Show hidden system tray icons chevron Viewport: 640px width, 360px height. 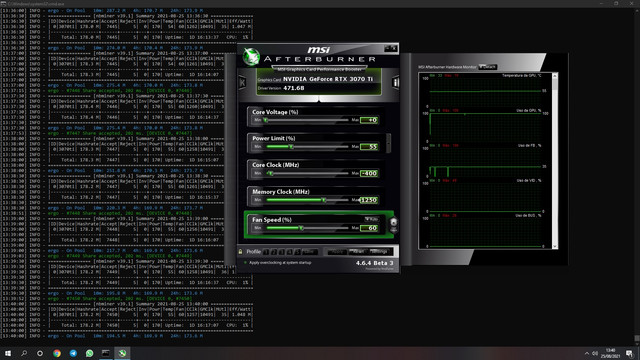pos(587,353)
